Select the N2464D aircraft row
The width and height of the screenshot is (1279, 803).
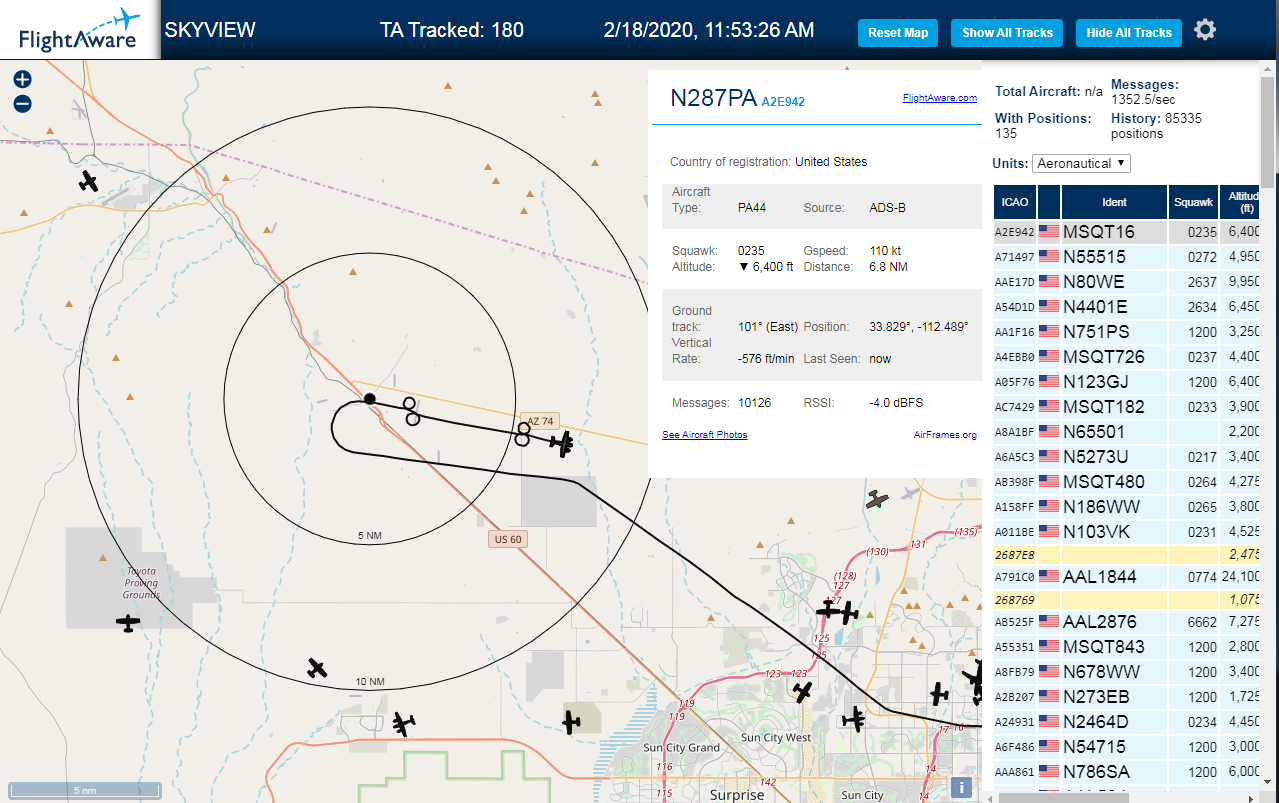coord(1127,722)
